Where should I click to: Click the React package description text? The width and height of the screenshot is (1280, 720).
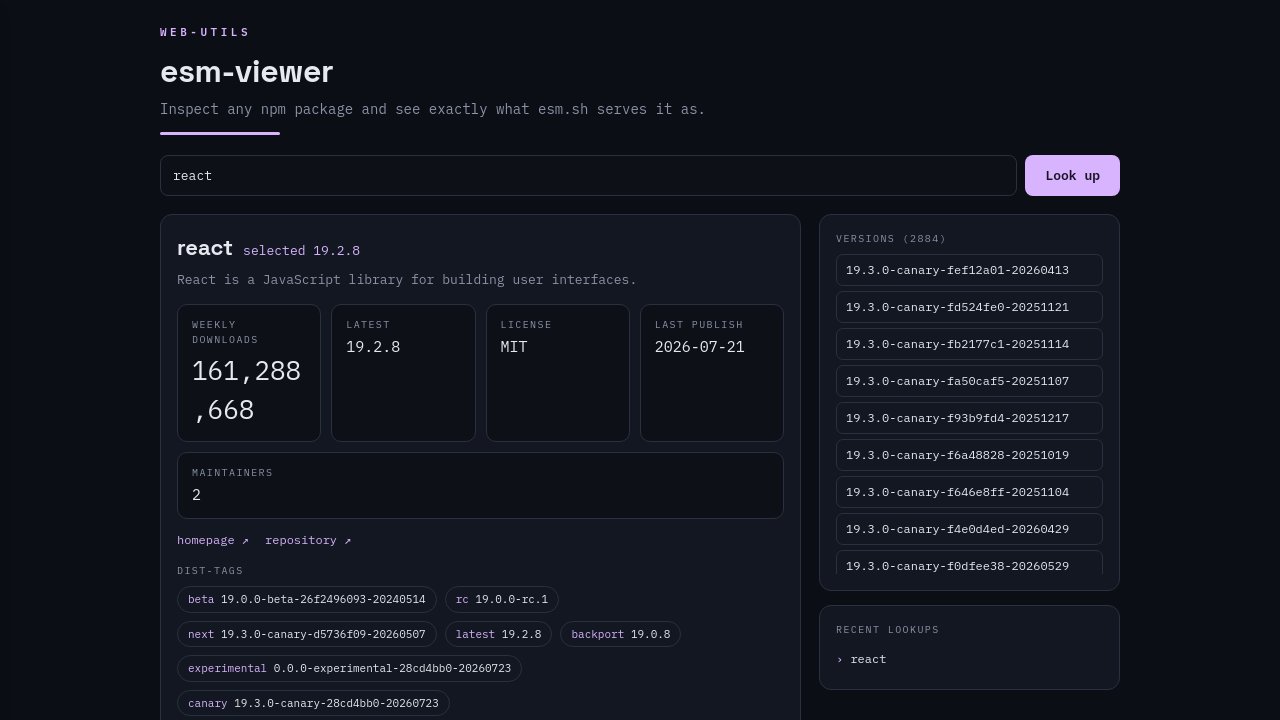[407, 280]
